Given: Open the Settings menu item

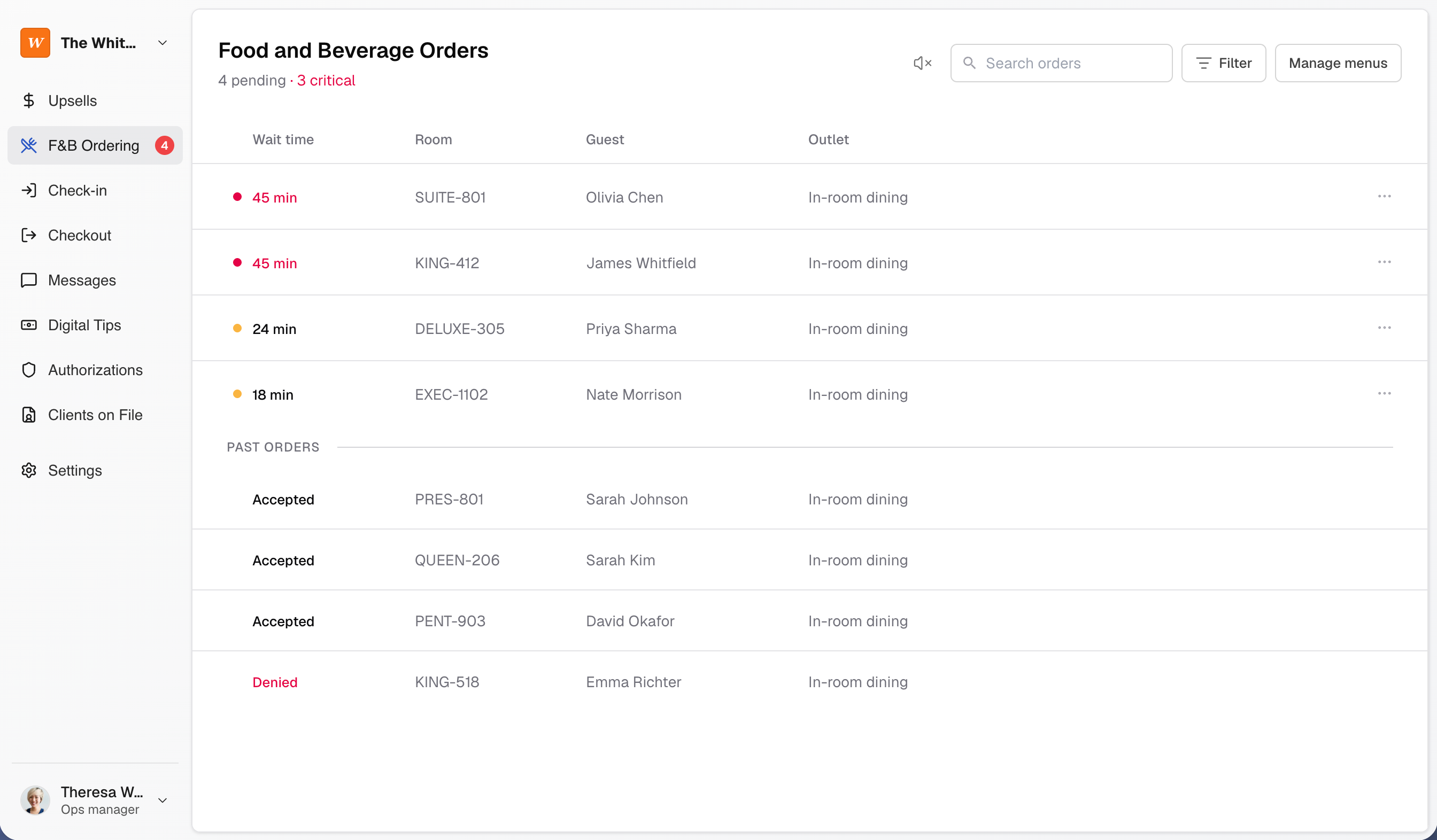Looking at the screenshot, I should [x=74, y=470].
